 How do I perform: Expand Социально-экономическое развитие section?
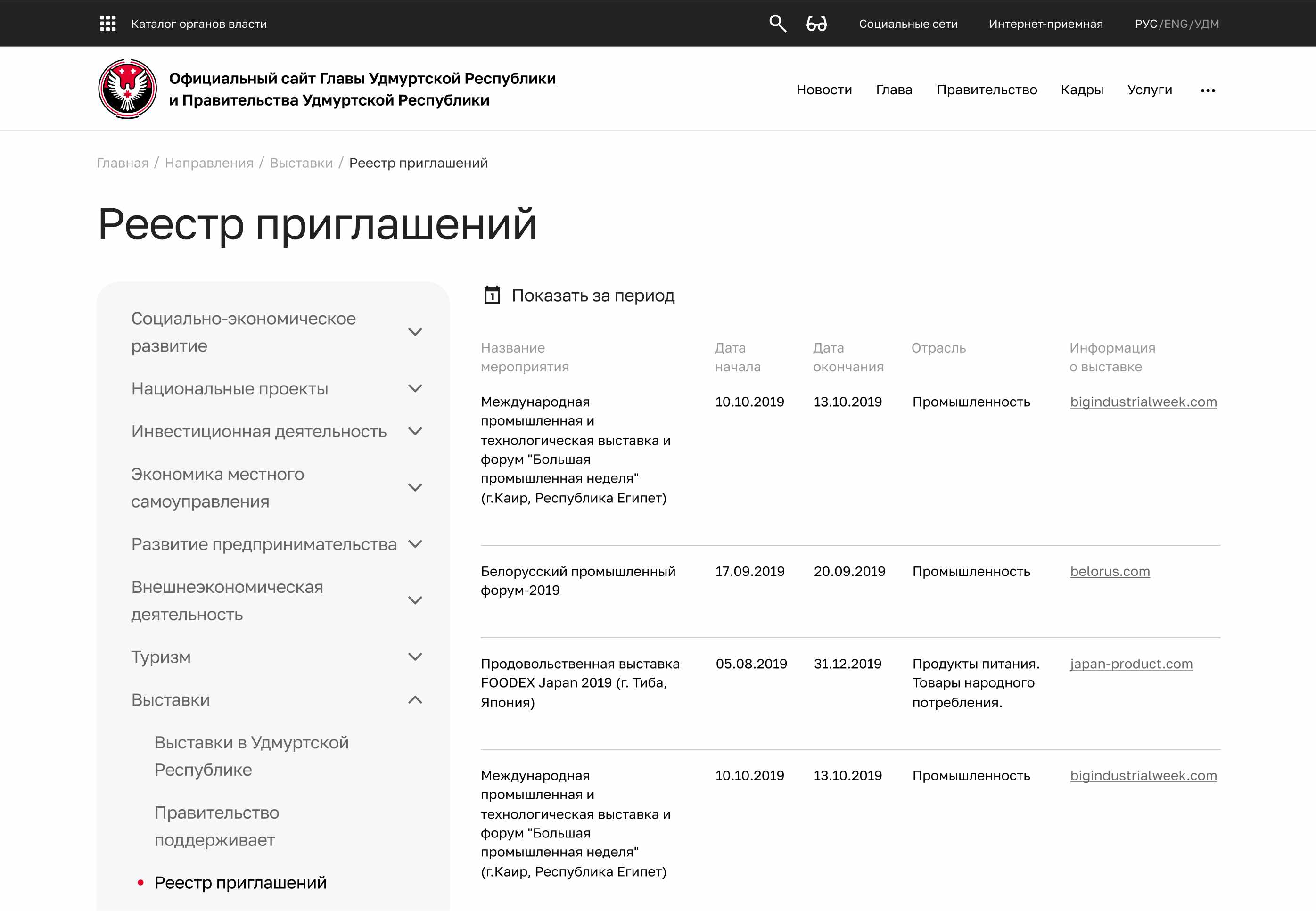[x=415, y=332]
